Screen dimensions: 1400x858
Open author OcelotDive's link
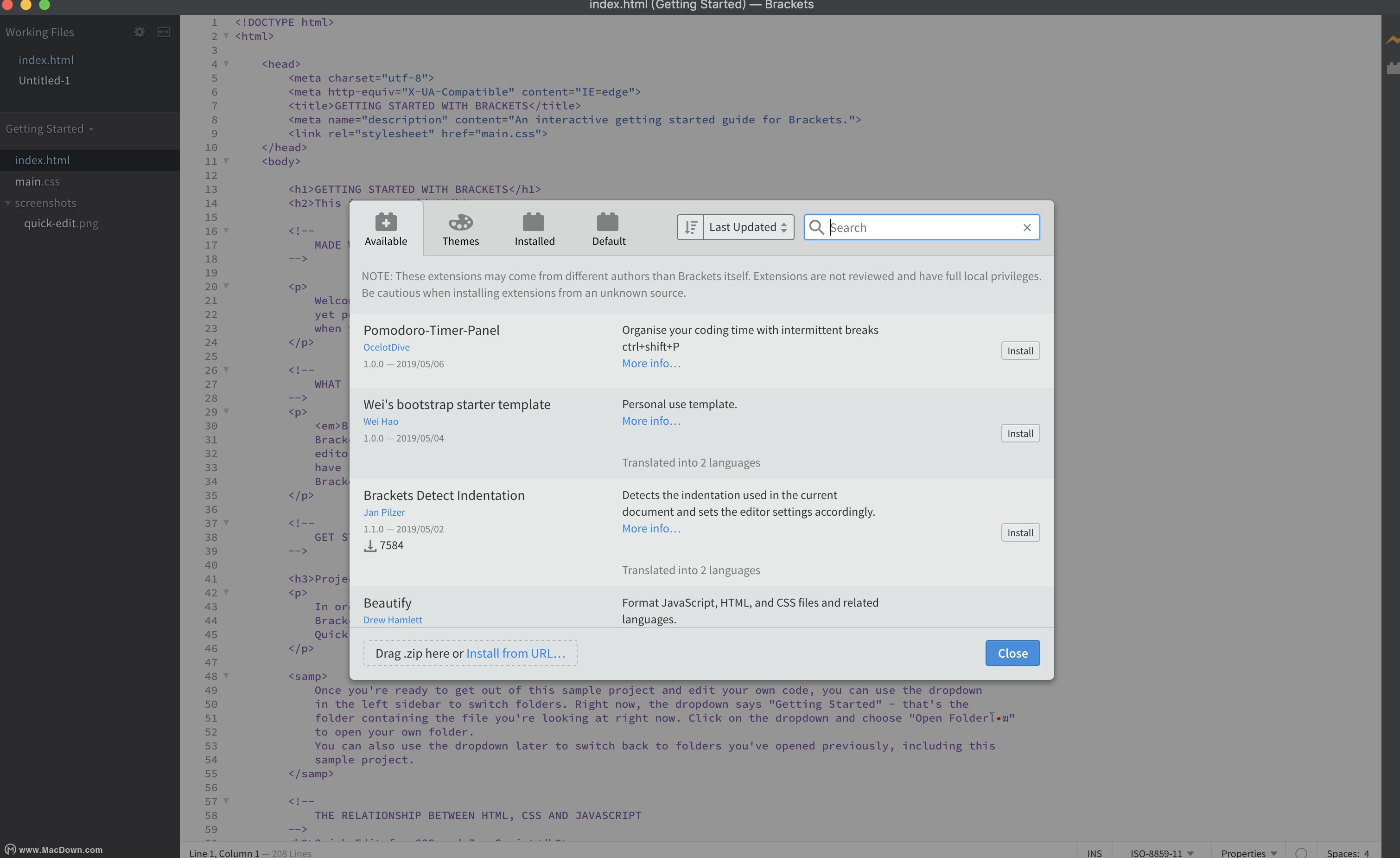pos(386,347)
